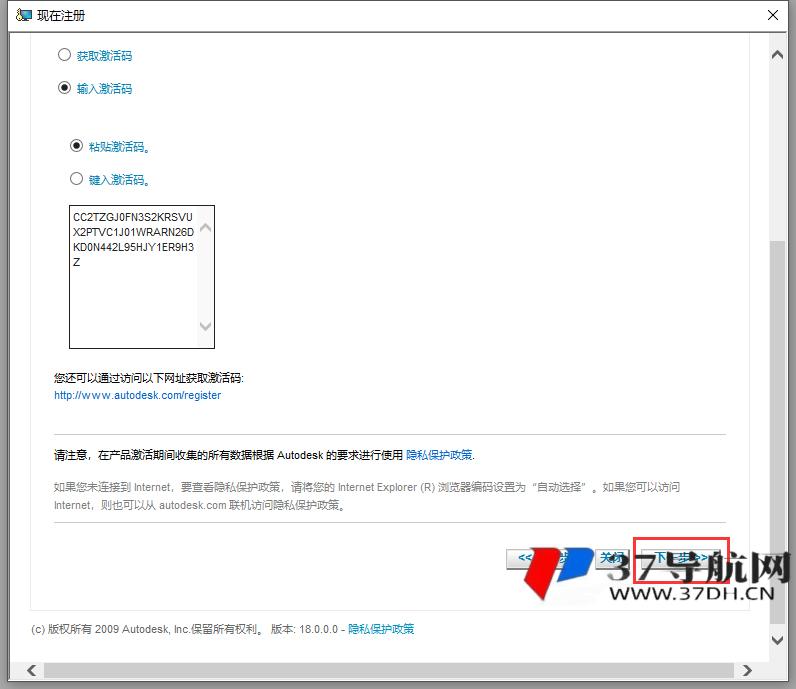Select the 获取激活码 radio button
Screen dimensions: 796x689
[x=64, y=55]
